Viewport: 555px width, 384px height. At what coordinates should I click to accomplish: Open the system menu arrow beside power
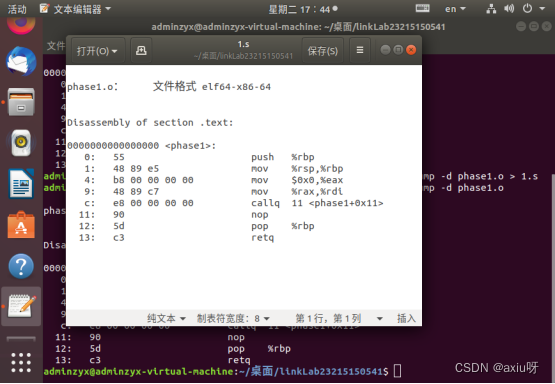(542, 8)
